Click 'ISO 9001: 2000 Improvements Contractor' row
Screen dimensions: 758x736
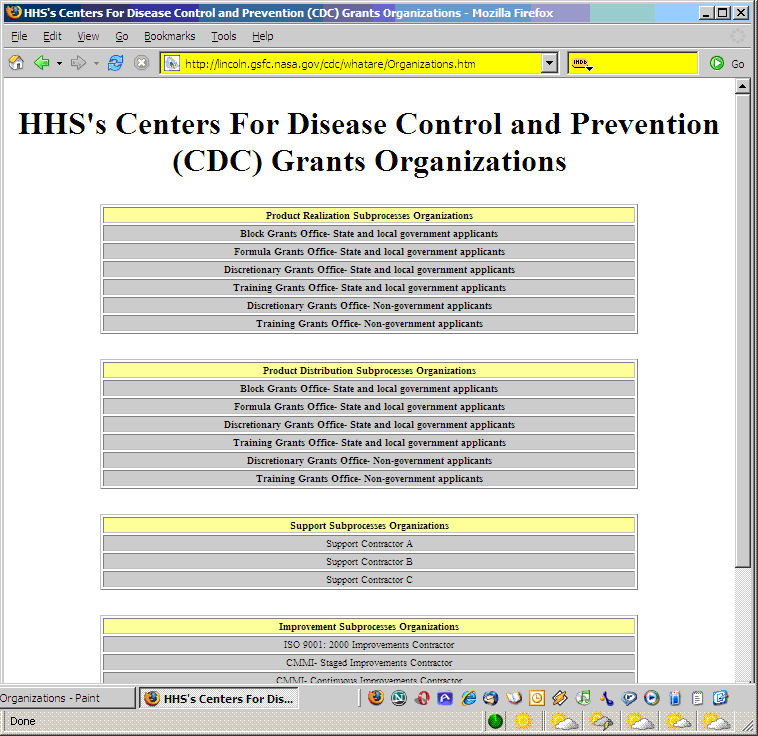pyautogui.click(x=369, y=645)
